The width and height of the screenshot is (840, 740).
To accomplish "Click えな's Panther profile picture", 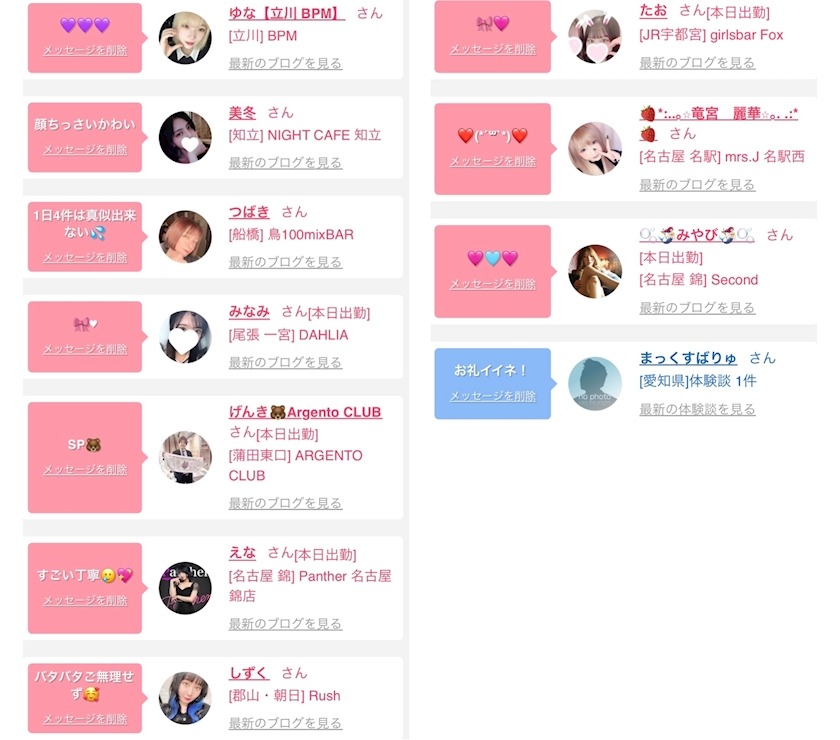I will [185, 588].
